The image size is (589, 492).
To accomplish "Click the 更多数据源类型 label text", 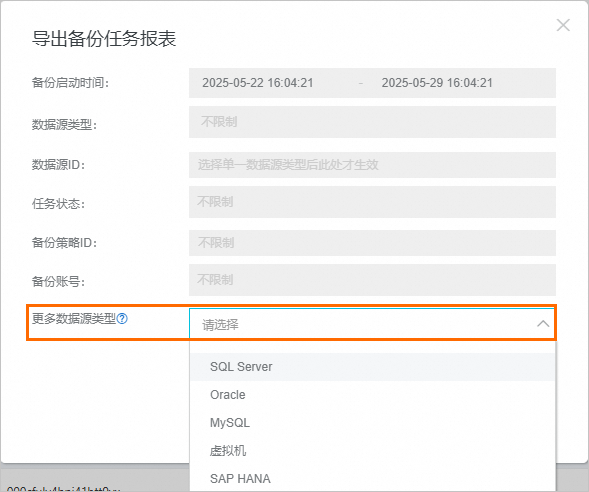I will [74, 319].
